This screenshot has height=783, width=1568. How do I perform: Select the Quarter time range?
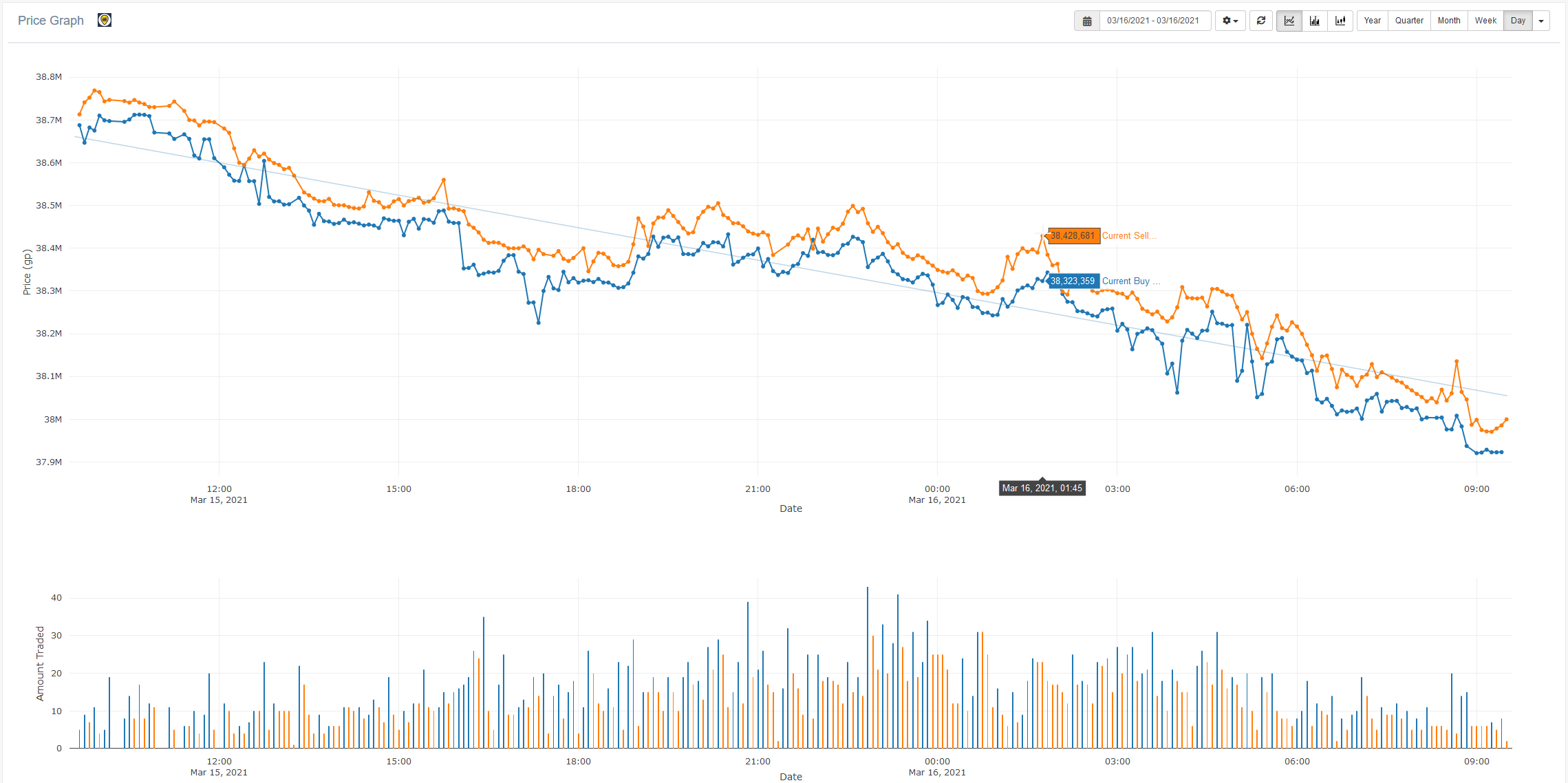click(1408, 21)
